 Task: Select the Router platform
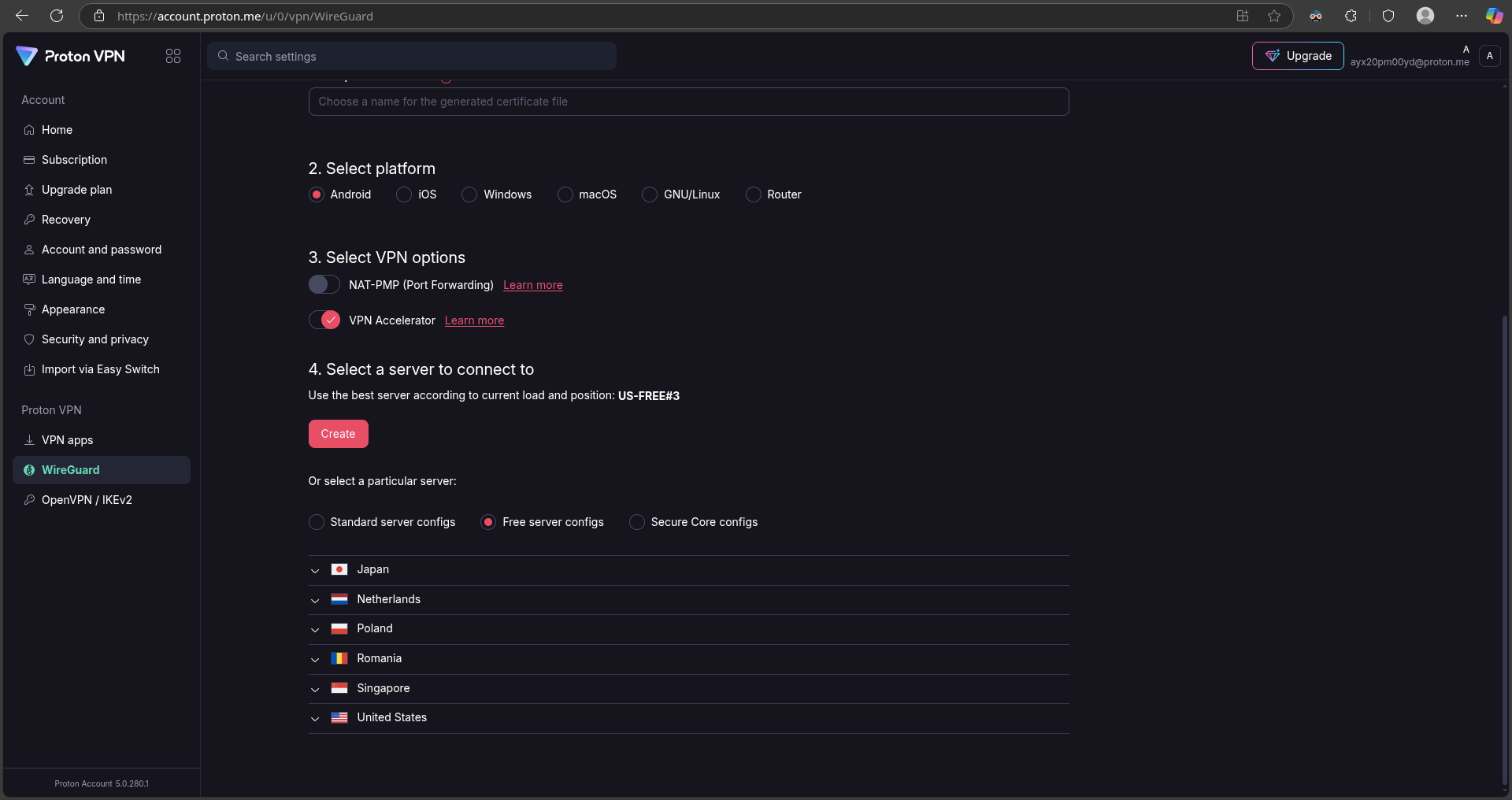754,194
